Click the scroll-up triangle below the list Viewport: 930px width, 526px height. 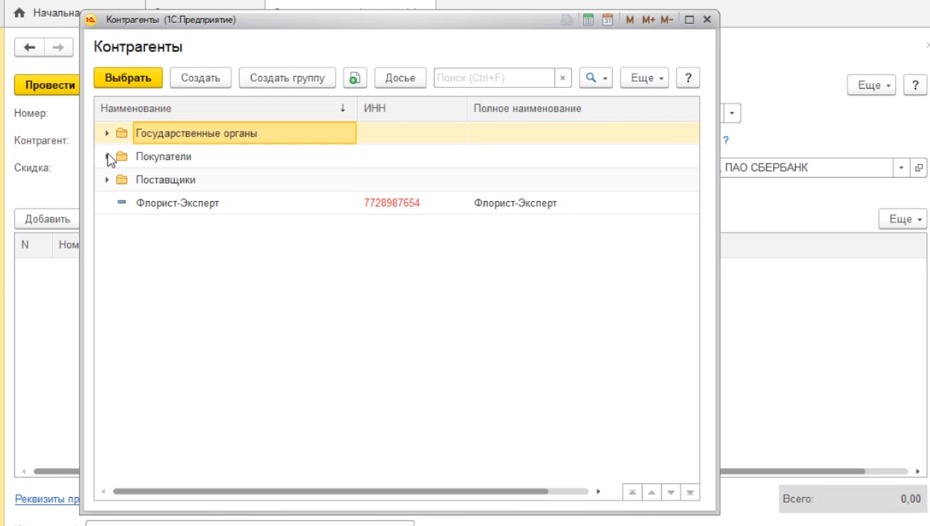651,492
